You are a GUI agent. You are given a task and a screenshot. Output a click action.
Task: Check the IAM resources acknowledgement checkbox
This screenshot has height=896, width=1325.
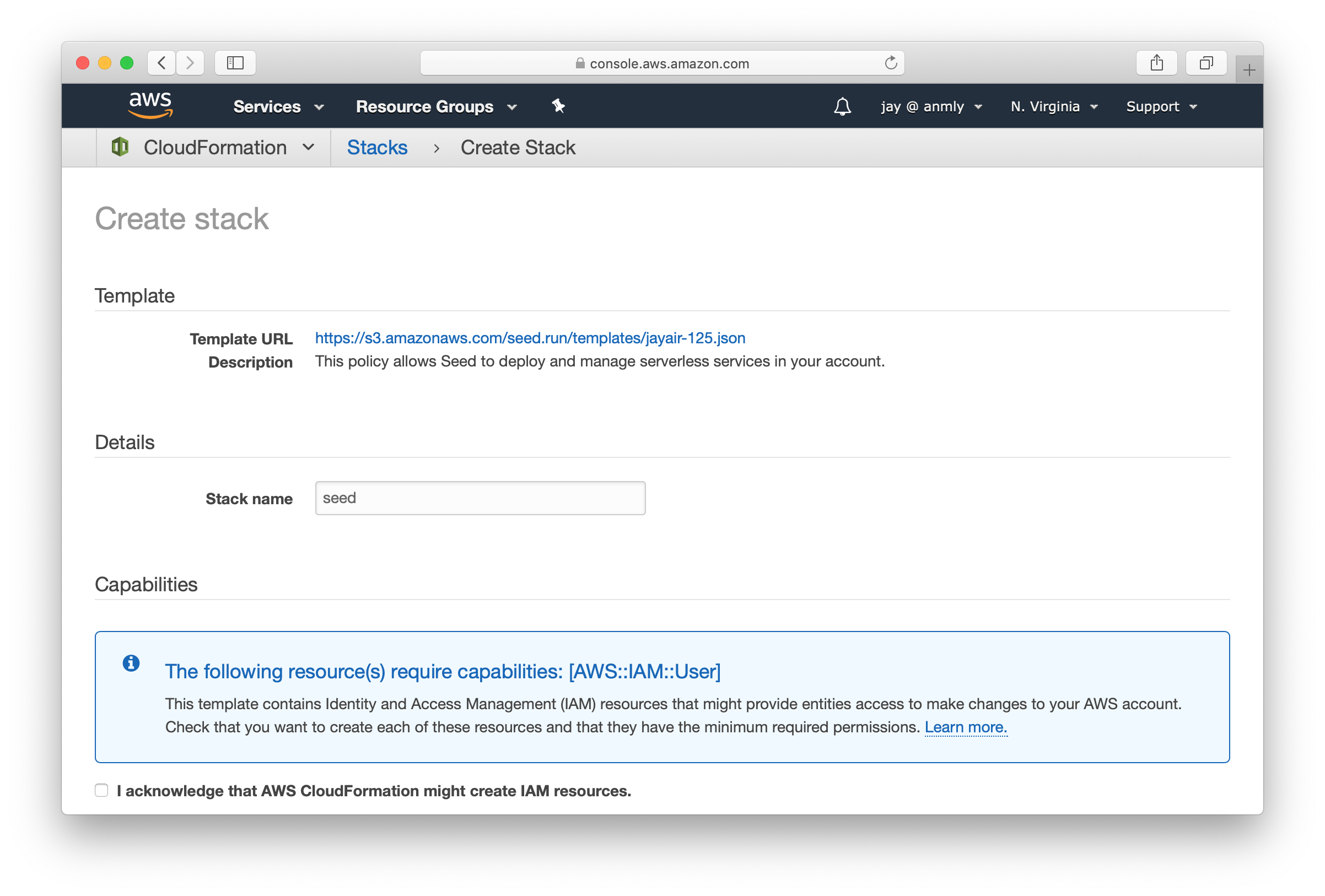click(x=101, y=790)
